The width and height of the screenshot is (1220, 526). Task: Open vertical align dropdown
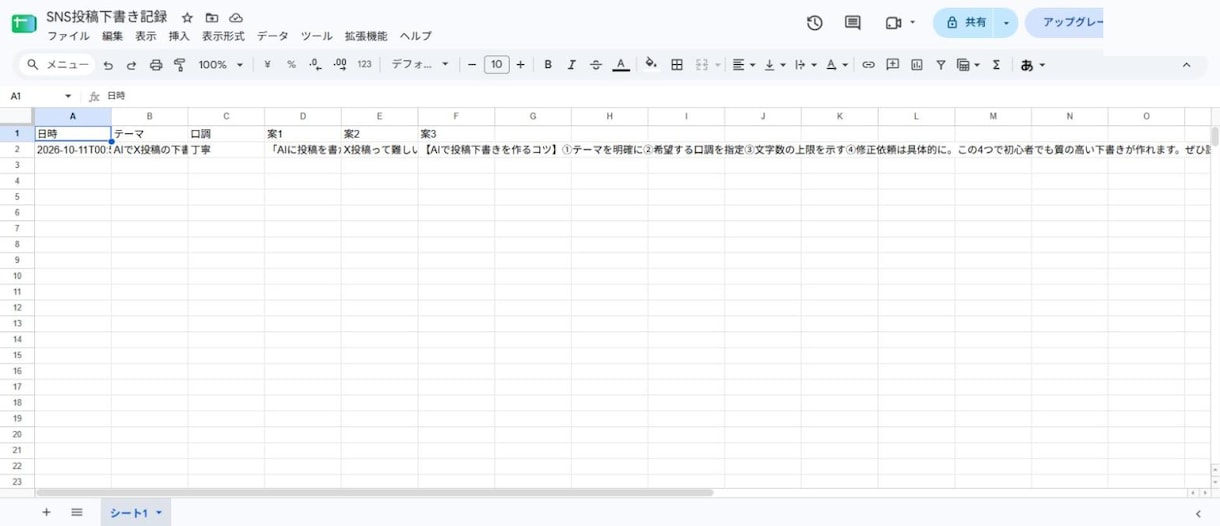[x=774, y=65]
